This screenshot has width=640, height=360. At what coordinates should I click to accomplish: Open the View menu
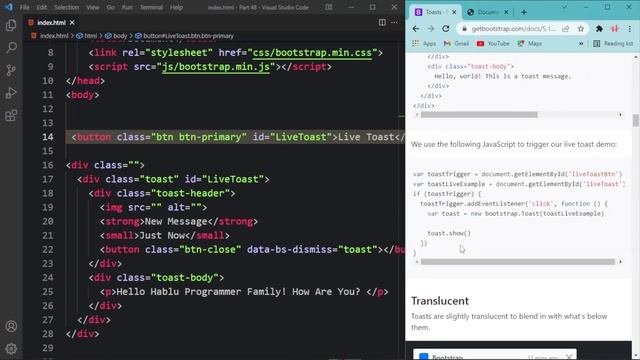click(93, 7)
